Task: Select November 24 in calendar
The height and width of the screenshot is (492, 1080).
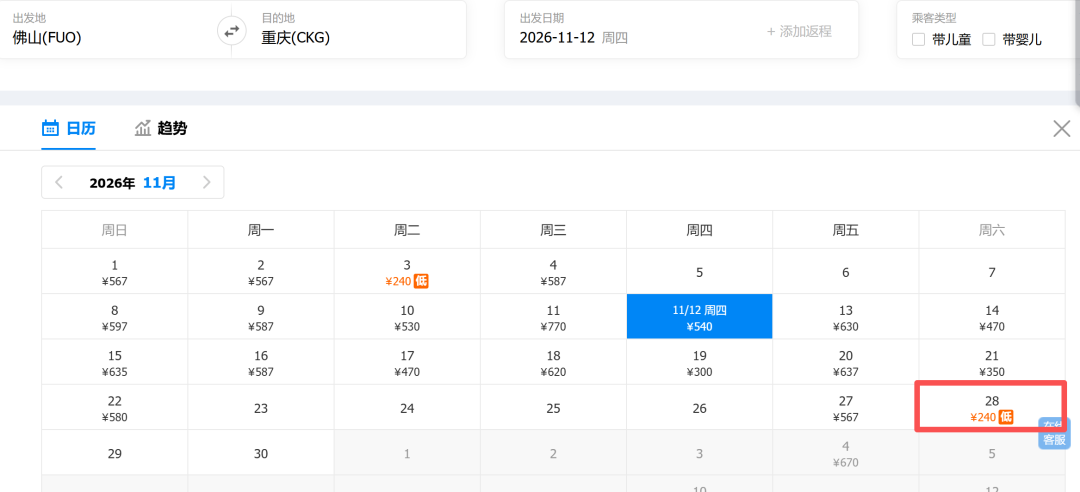Action: click(407, 407)
